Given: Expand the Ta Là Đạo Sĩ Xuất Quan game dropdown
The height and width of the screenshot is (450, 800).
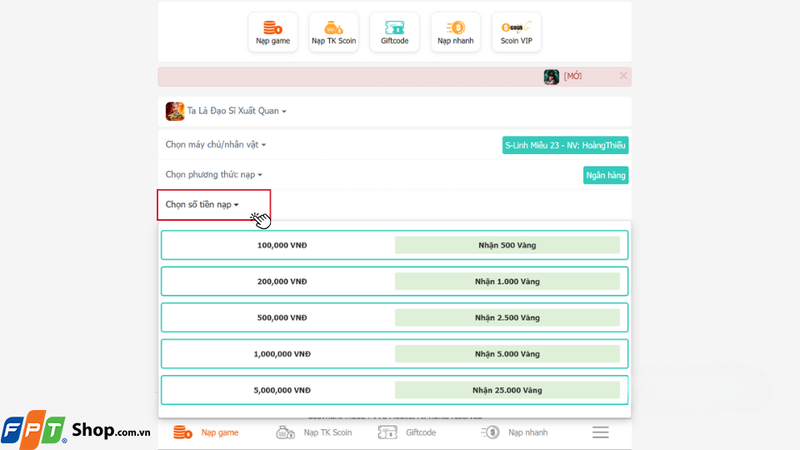Looking at the screenshot, I should [x=236, y=111].
